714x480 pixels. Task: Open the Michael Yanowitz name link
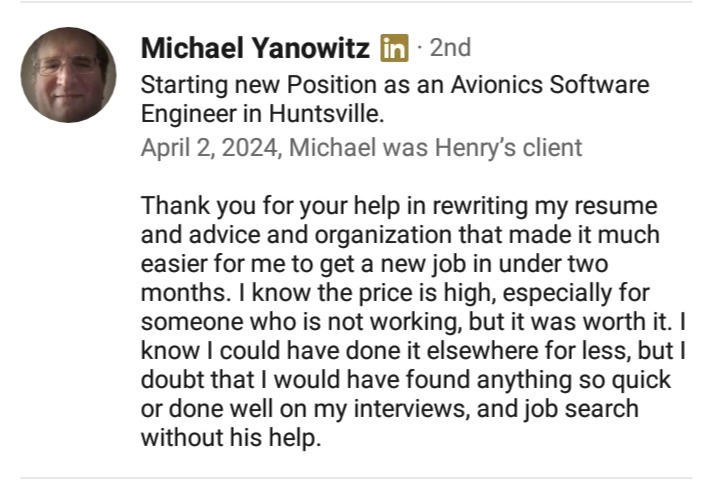256,47
